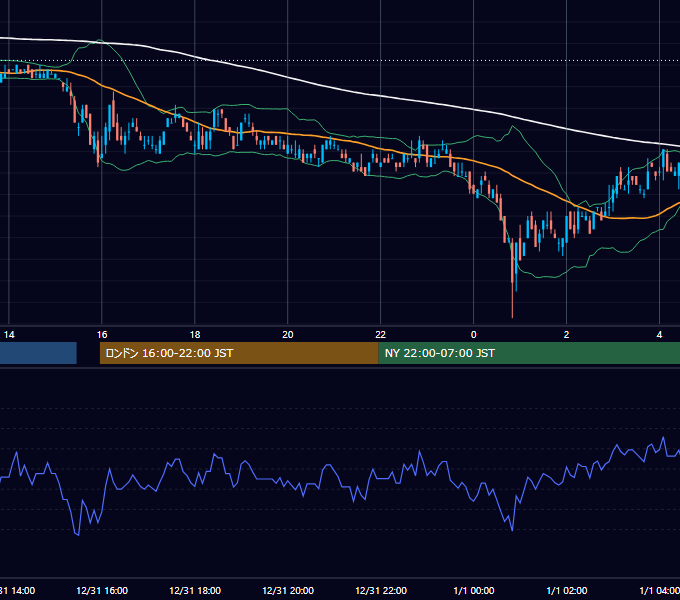
Task: Click the 1/1 00:00 date label
Action: click(x=474, y=590)
